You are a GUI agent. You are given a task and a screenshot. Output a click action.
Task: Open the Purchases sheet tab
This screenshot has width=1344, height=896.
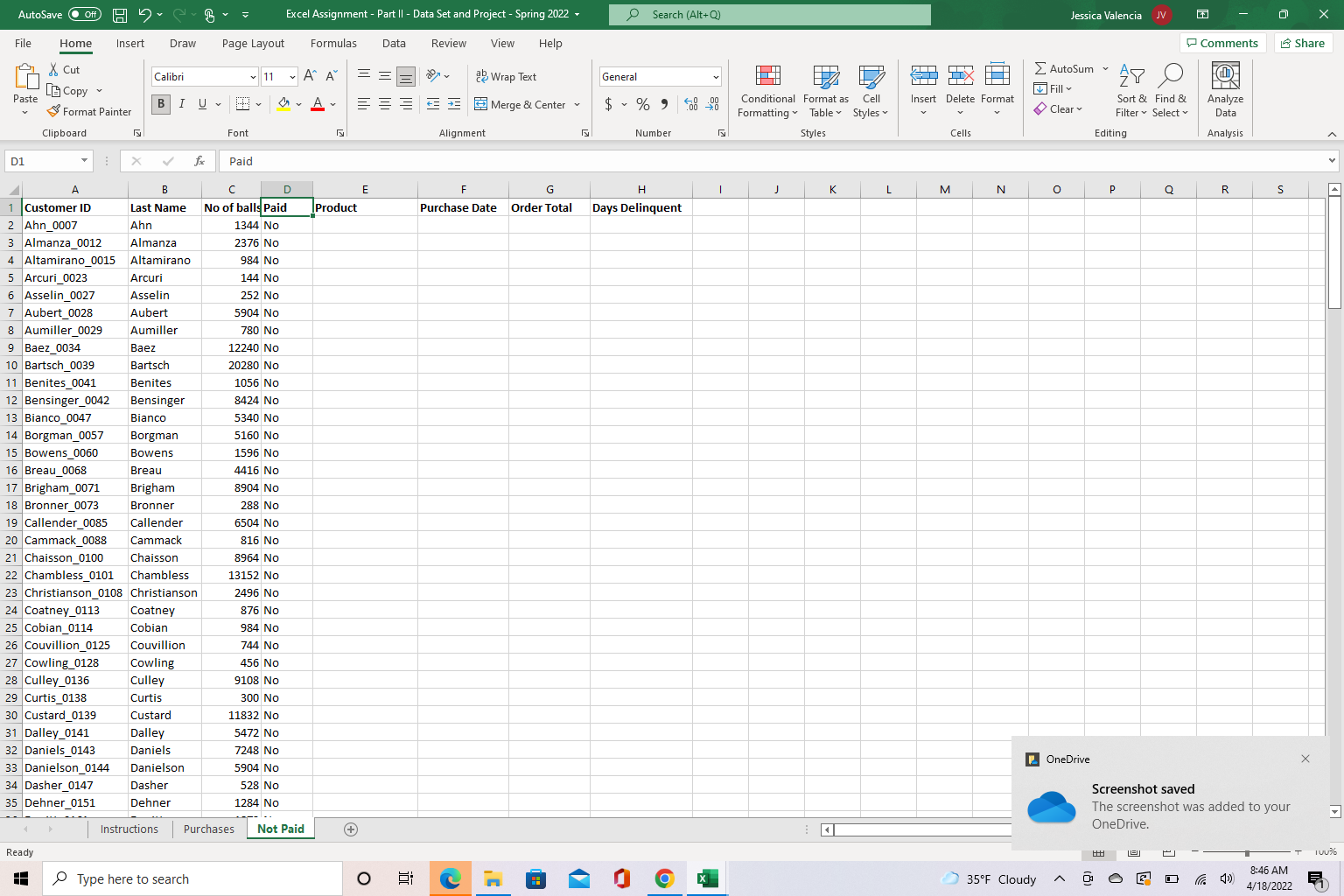(x=208, y=829)
